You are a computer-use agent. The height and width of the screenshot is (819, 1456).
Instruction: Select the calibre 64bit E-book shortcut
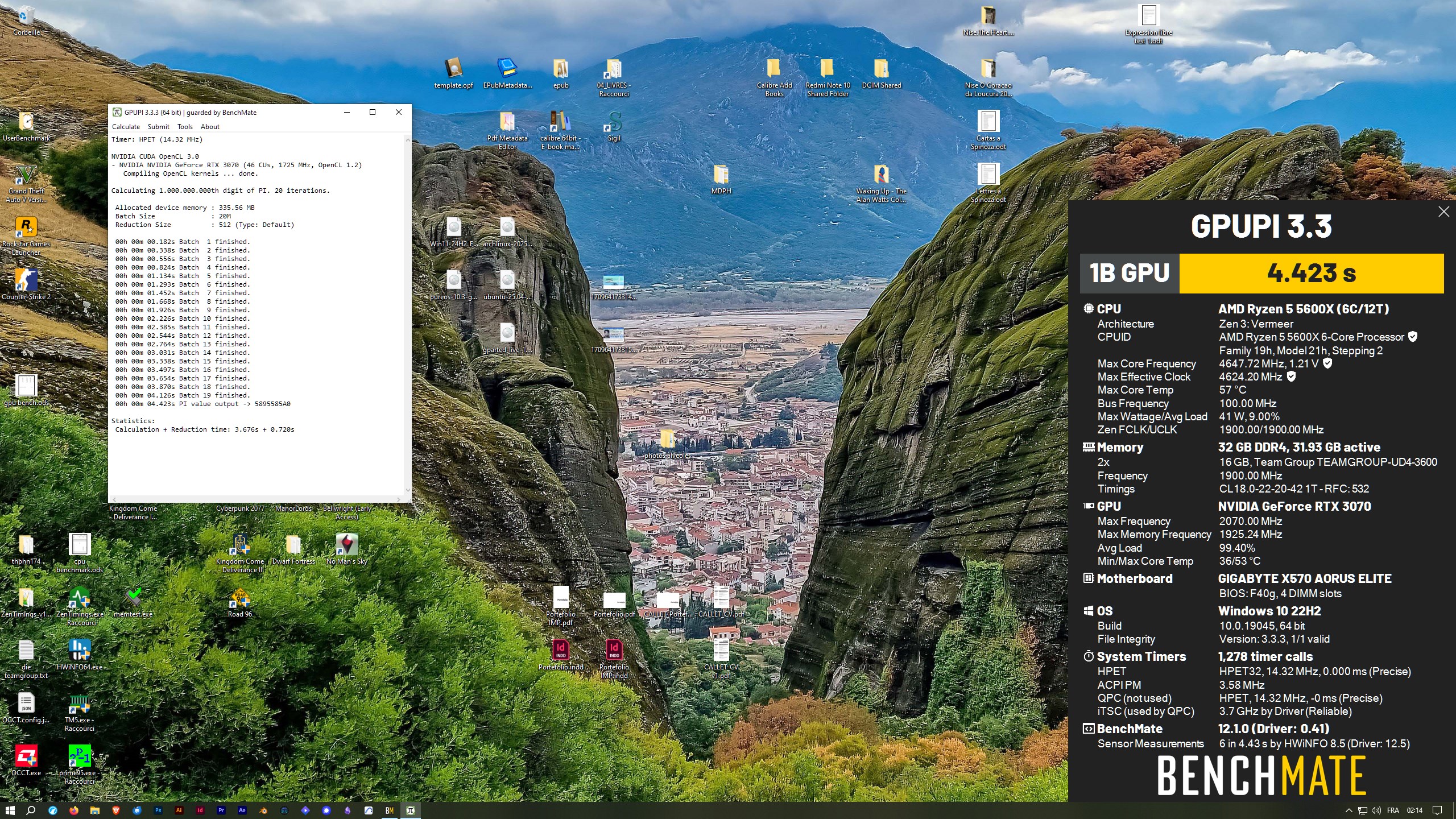click(x=561, y=130)
